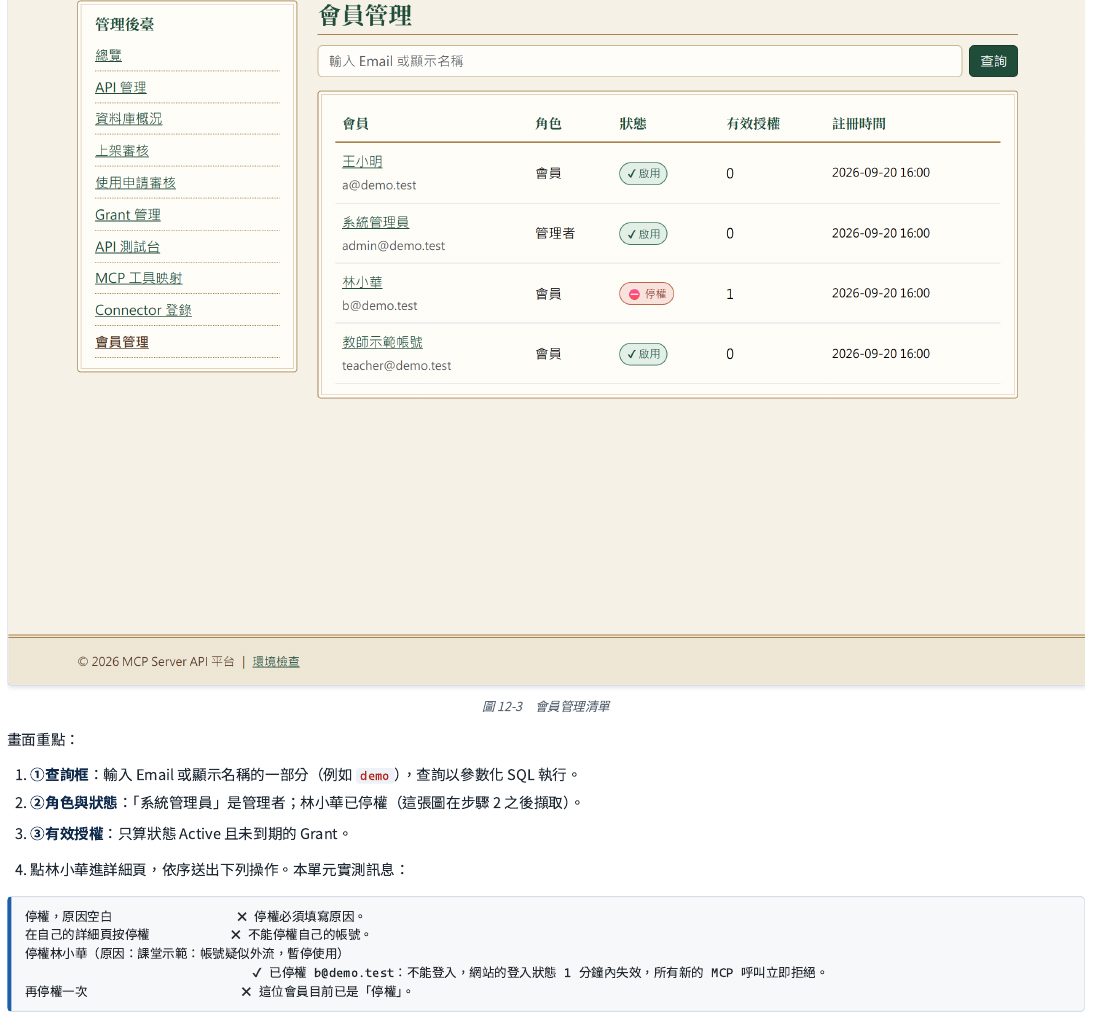Screen dimensions: 1093x1036
Task: Click message 不能停權自己的帳號。
Action: (309, 935)
